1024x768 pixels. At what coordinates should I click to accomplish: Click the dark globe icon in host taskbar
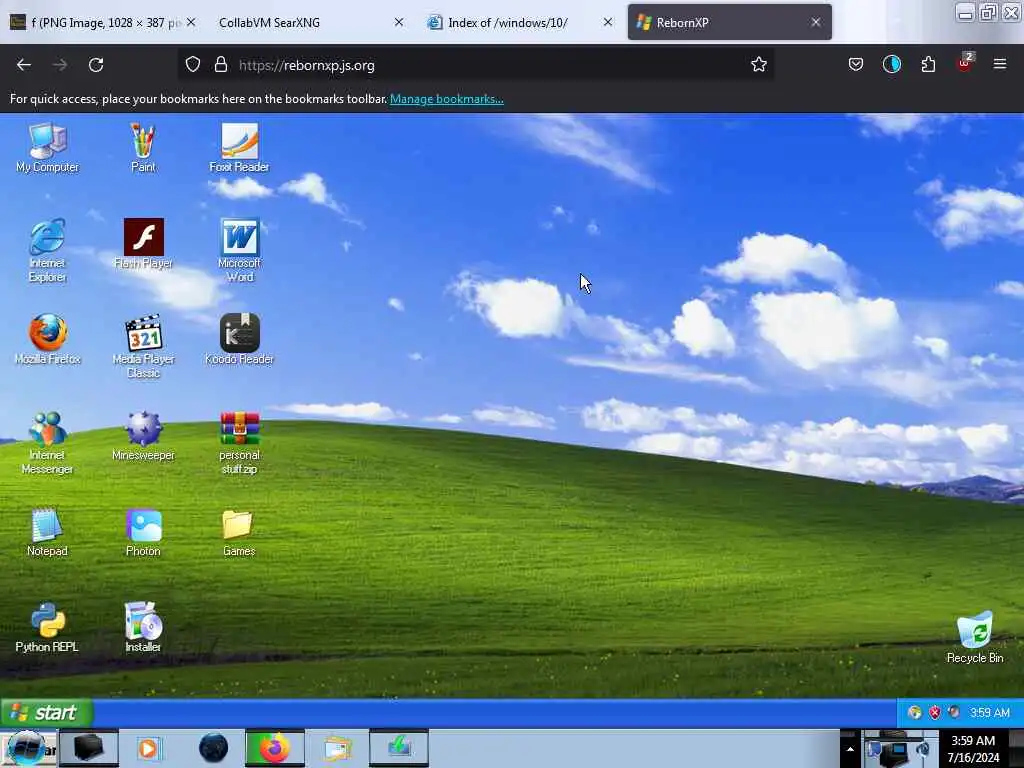tap(213, 748)
